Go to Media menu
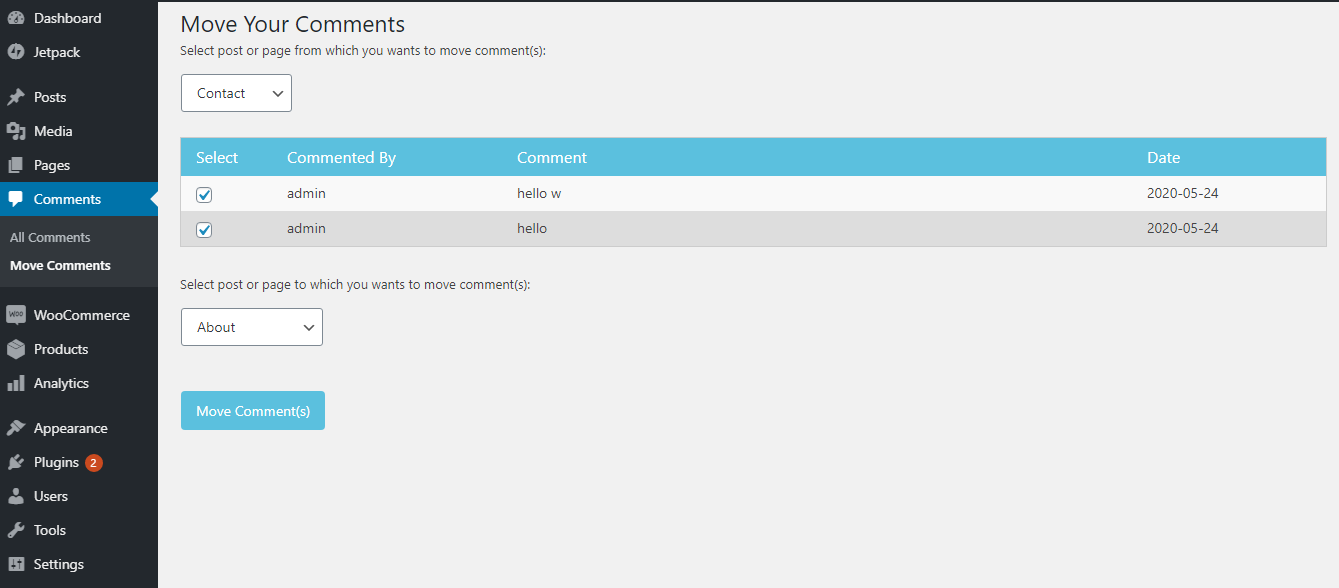The height and width of the screenshot is (588, 1339). coord(79,131)
